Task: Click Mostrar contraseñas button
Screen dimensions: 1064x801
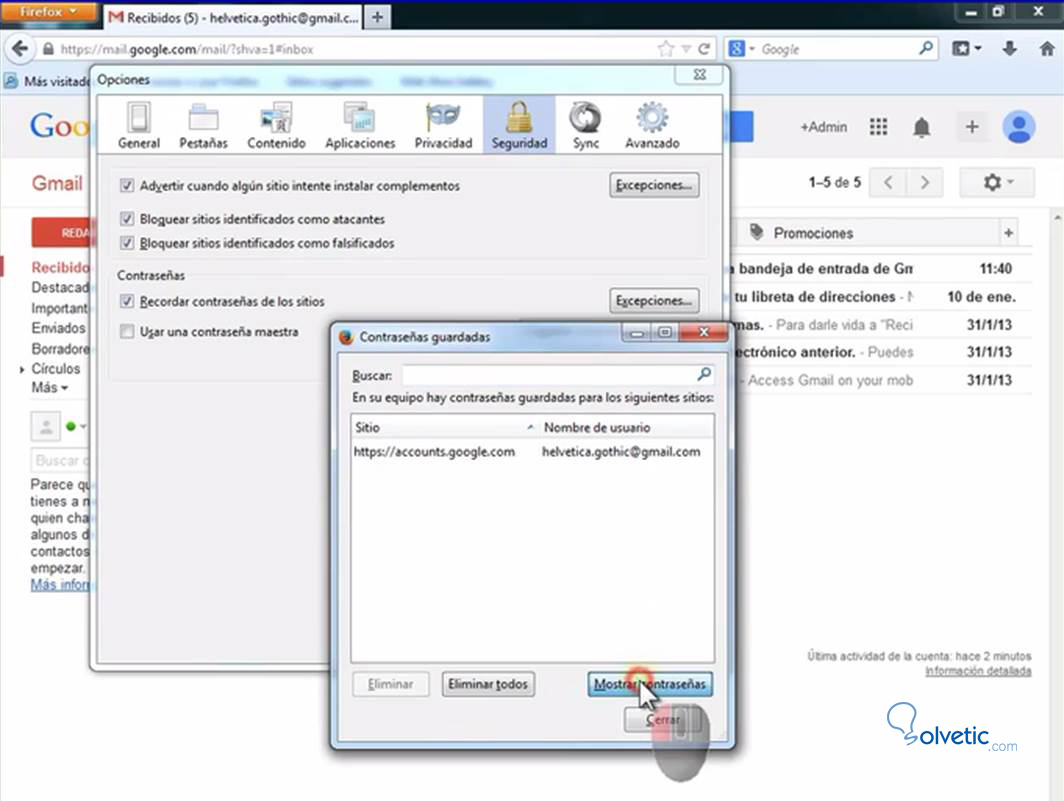Action: point(650,684)
